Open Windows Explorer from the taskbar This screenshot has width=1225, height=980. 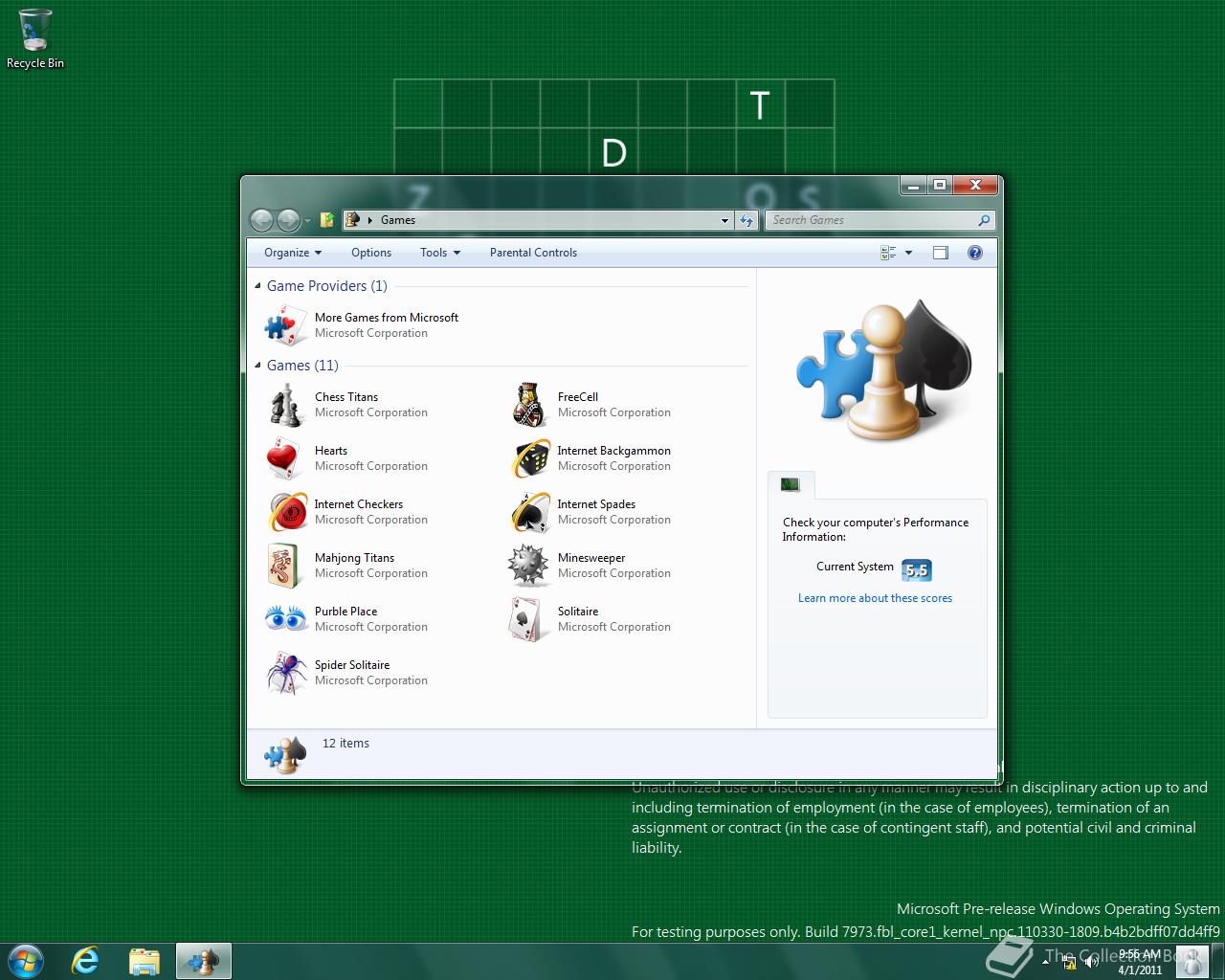(x=145, y=961)
